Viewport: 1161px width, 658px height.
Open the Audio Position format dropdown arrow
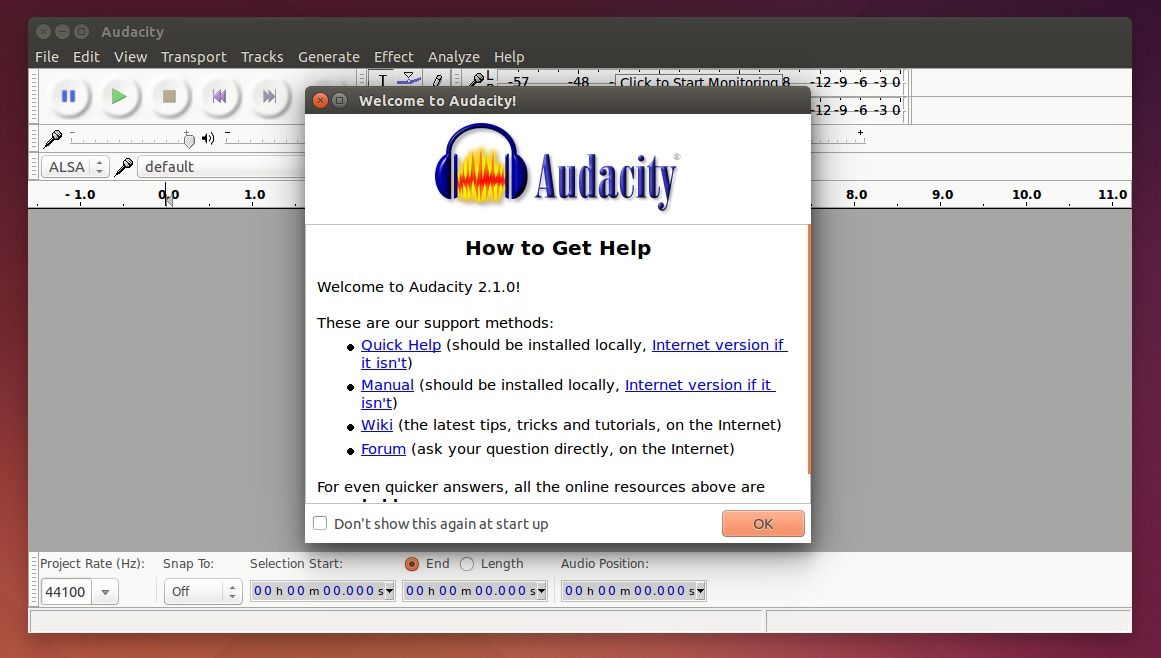click(x=701, y=591)
